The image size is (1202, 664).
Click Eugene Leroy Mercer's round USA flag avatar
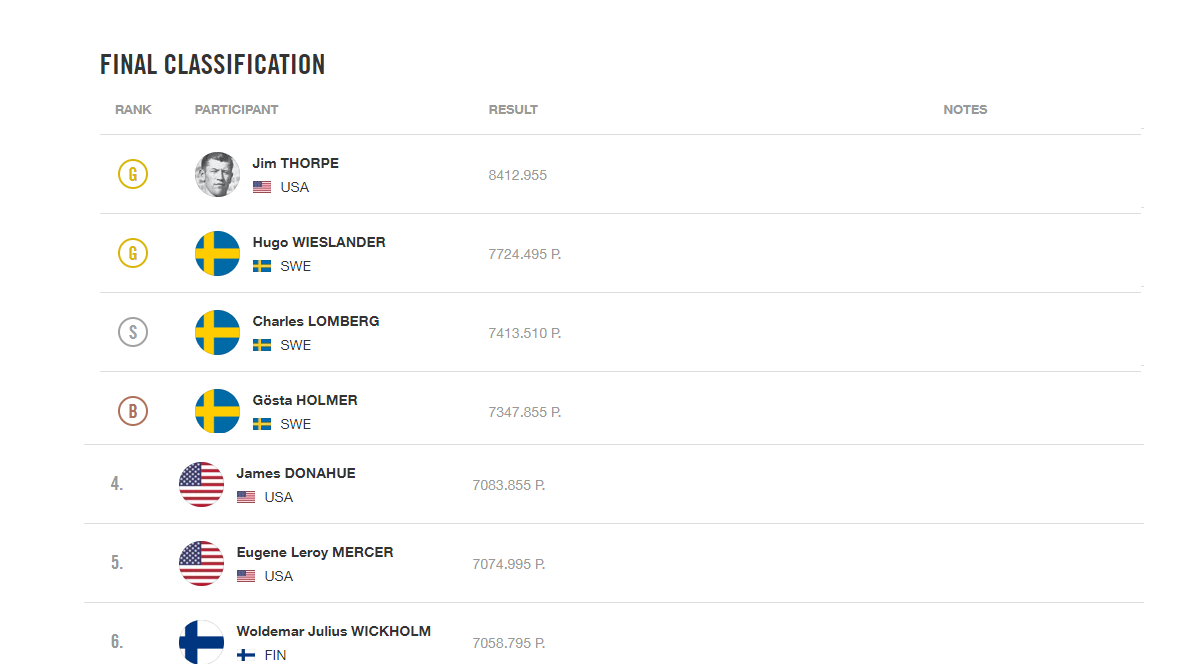(201, 563)
